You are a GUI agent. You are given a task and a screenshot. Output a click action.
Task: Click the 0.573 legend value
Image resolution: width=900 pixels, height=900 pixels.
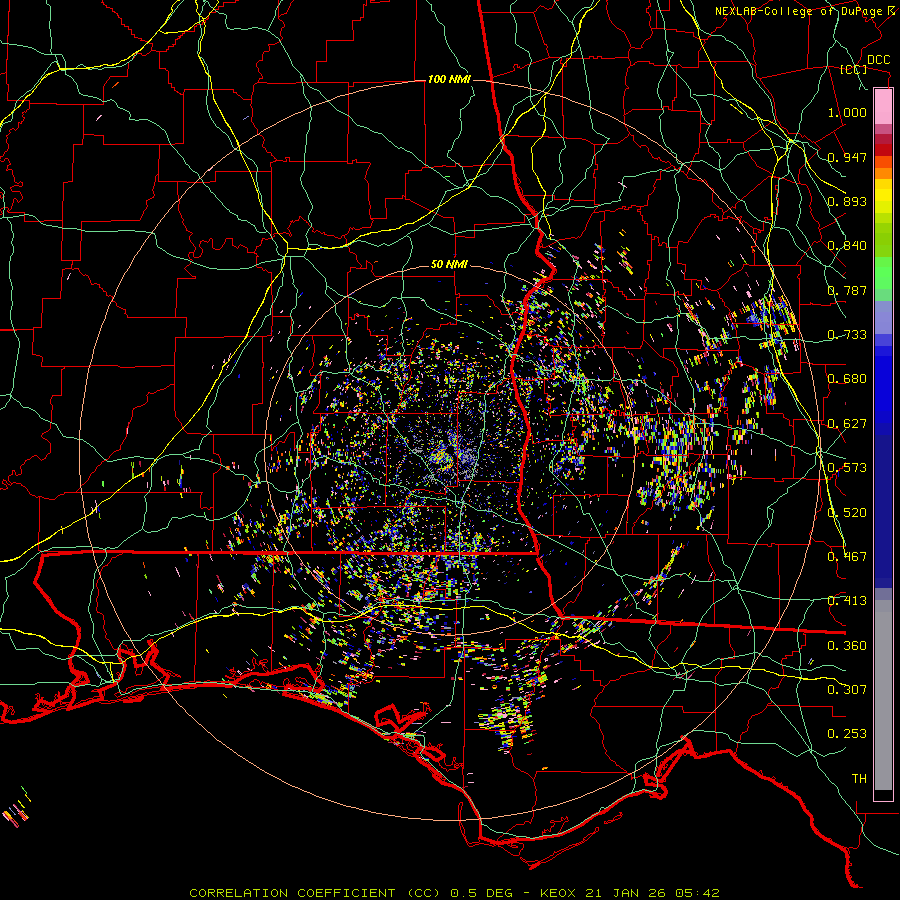[847, 468]
